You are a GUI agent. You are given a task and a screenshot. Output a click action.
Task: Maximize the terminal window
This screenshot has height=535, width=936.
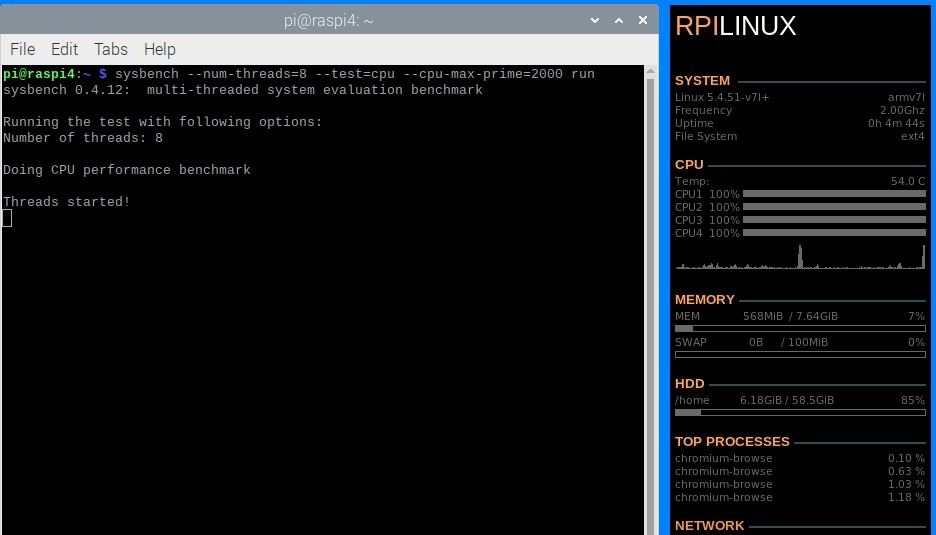click(618, 20)
